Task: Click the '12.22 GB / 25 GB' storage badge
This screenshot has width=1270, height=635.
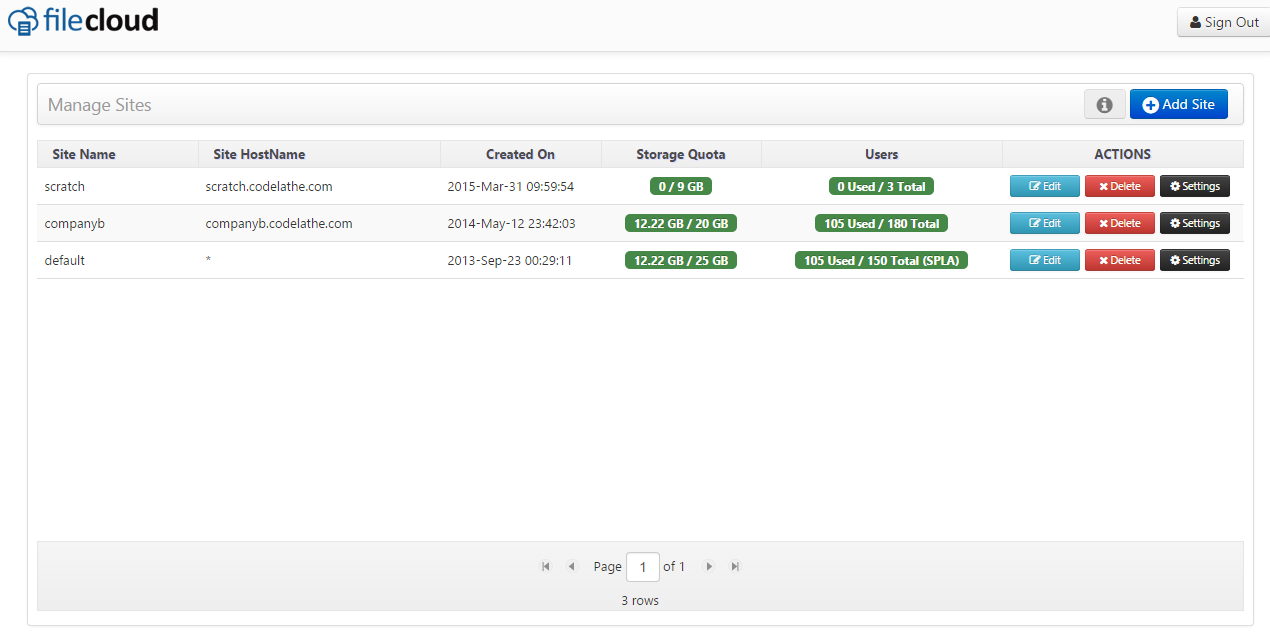Action: (681, 260)
